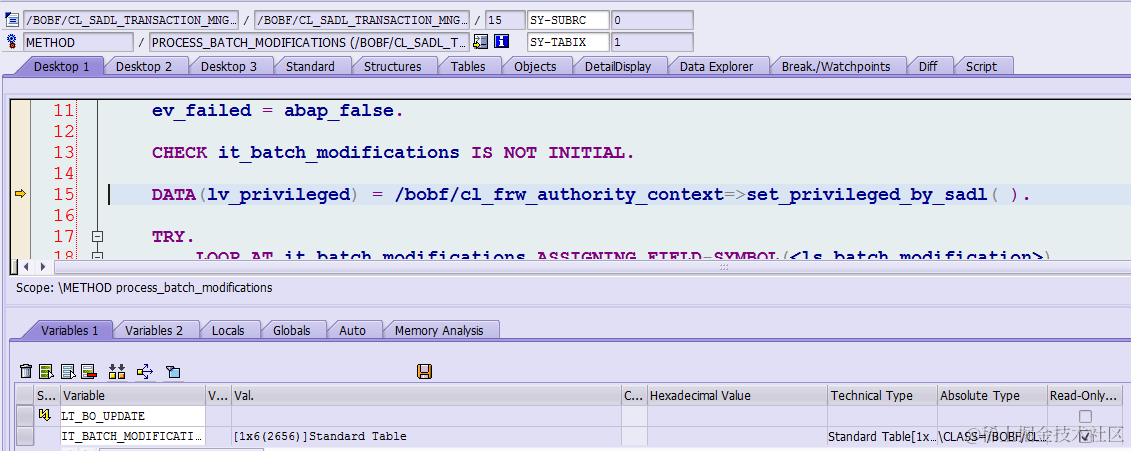Open the Standard tab

point(310,66)
